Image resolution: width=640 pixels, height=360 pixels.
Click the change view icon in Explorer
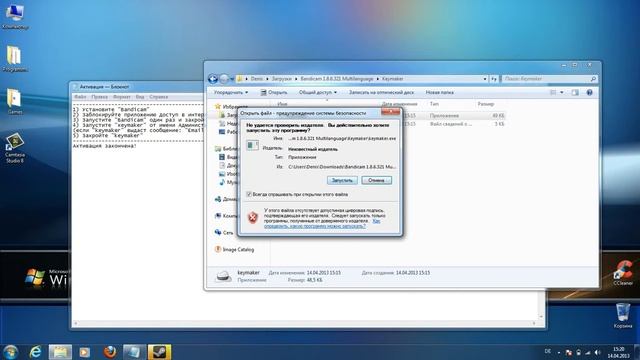click(553, 93)
